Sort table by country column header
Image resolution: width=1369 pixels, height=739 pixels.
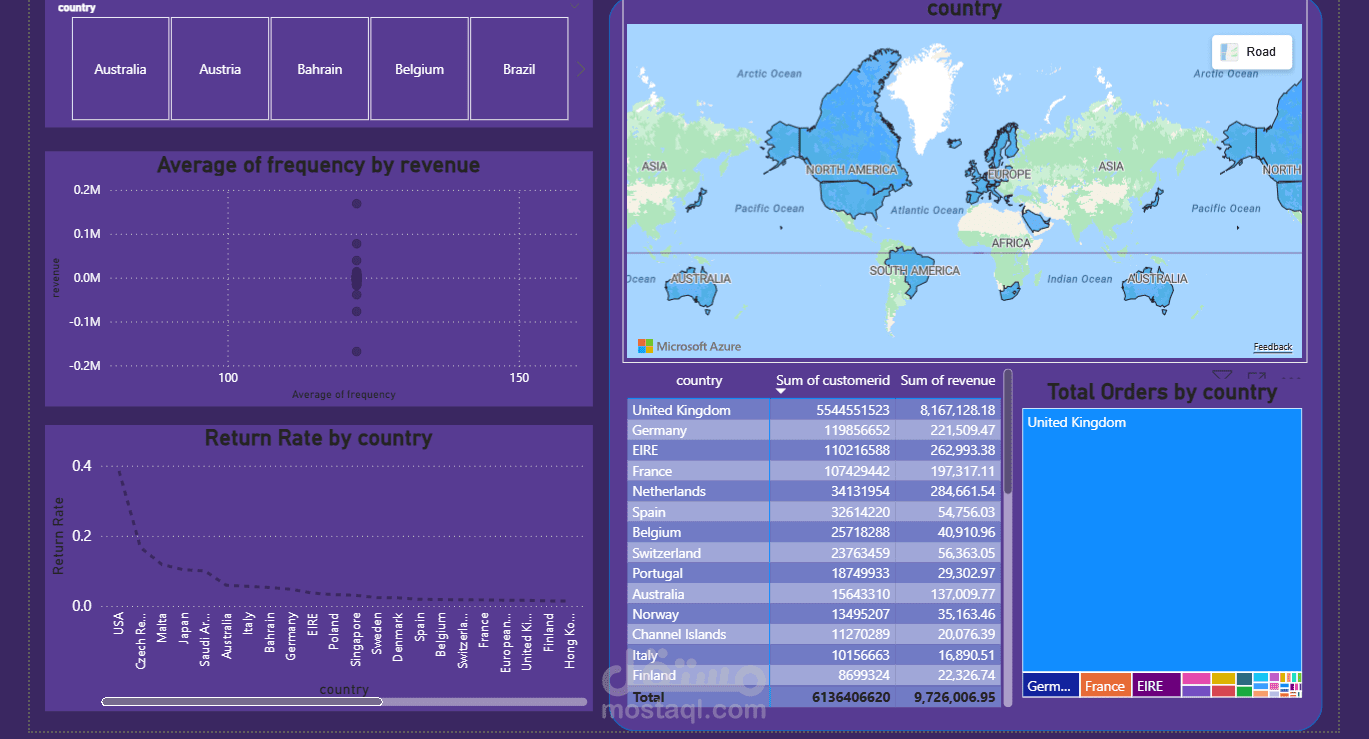(699, 380)
